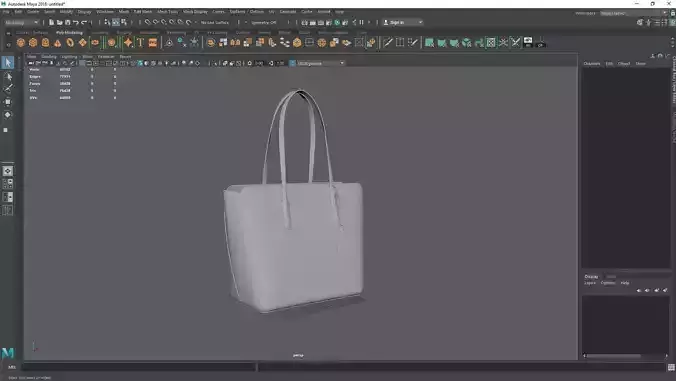
Task: Activate the Rotate tool in toolbox
Action: coord(8,115)
